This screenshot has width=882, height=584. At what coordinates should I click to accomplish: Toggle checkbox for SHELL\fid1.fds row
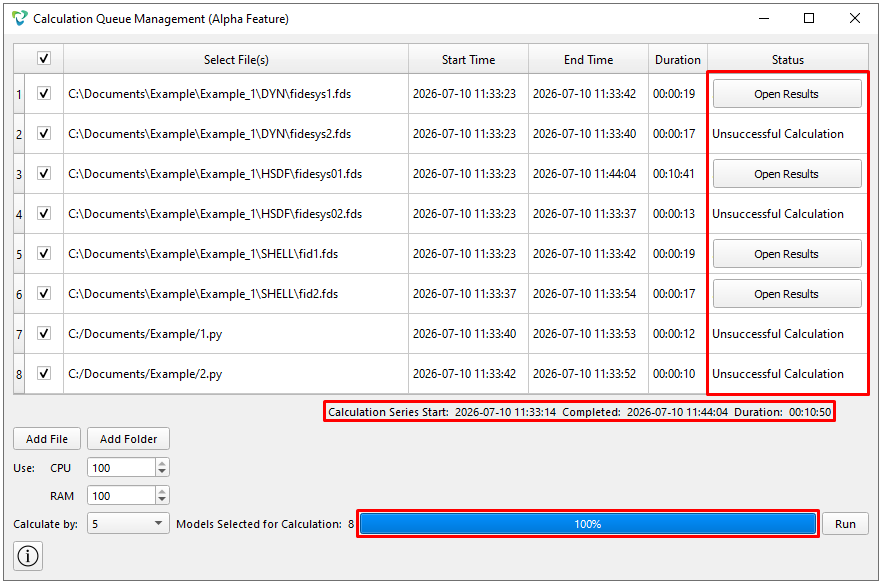[x=44, y=254]
